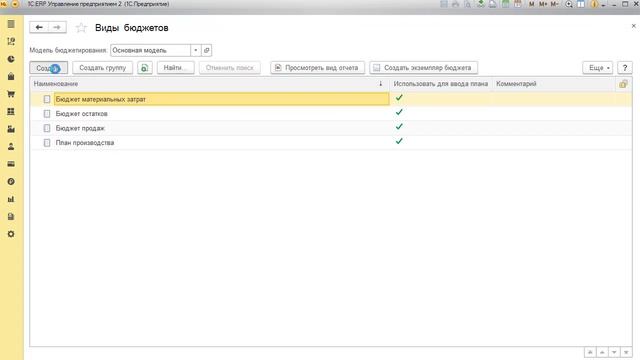Open the sidebar section below the main menu icon
Image resolution: width=640 pixels, height=360 pixels.
(11, 42)
